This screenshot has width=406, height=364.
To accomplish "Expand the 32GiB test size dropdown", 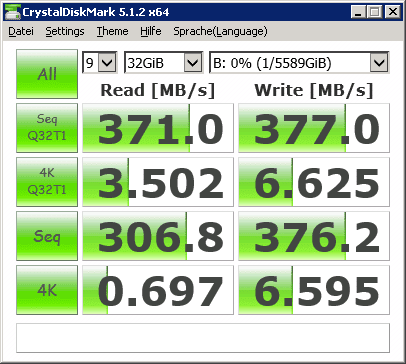I will click(x=193, y=62).
